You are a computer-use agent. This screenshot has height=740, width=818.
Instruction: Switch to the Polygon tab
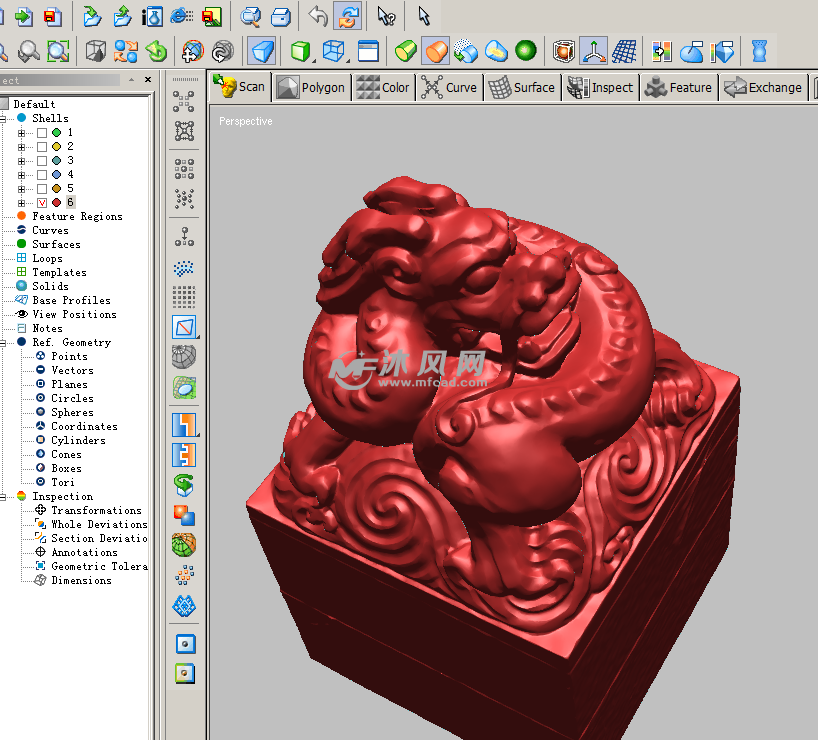(x=312, y=88)
